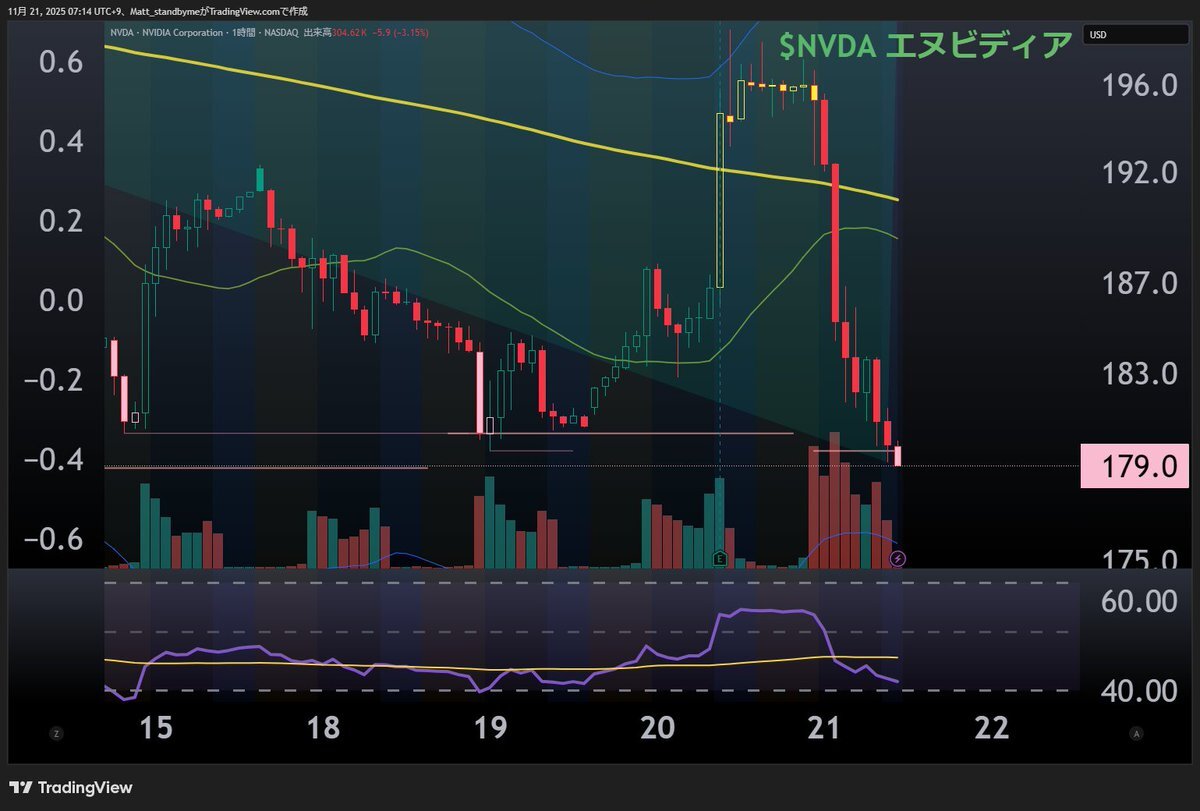The width and height of the screenshot is (1200, 811).
Task: Click date label 18 on time axis
Action: click(x=324, y=728)
